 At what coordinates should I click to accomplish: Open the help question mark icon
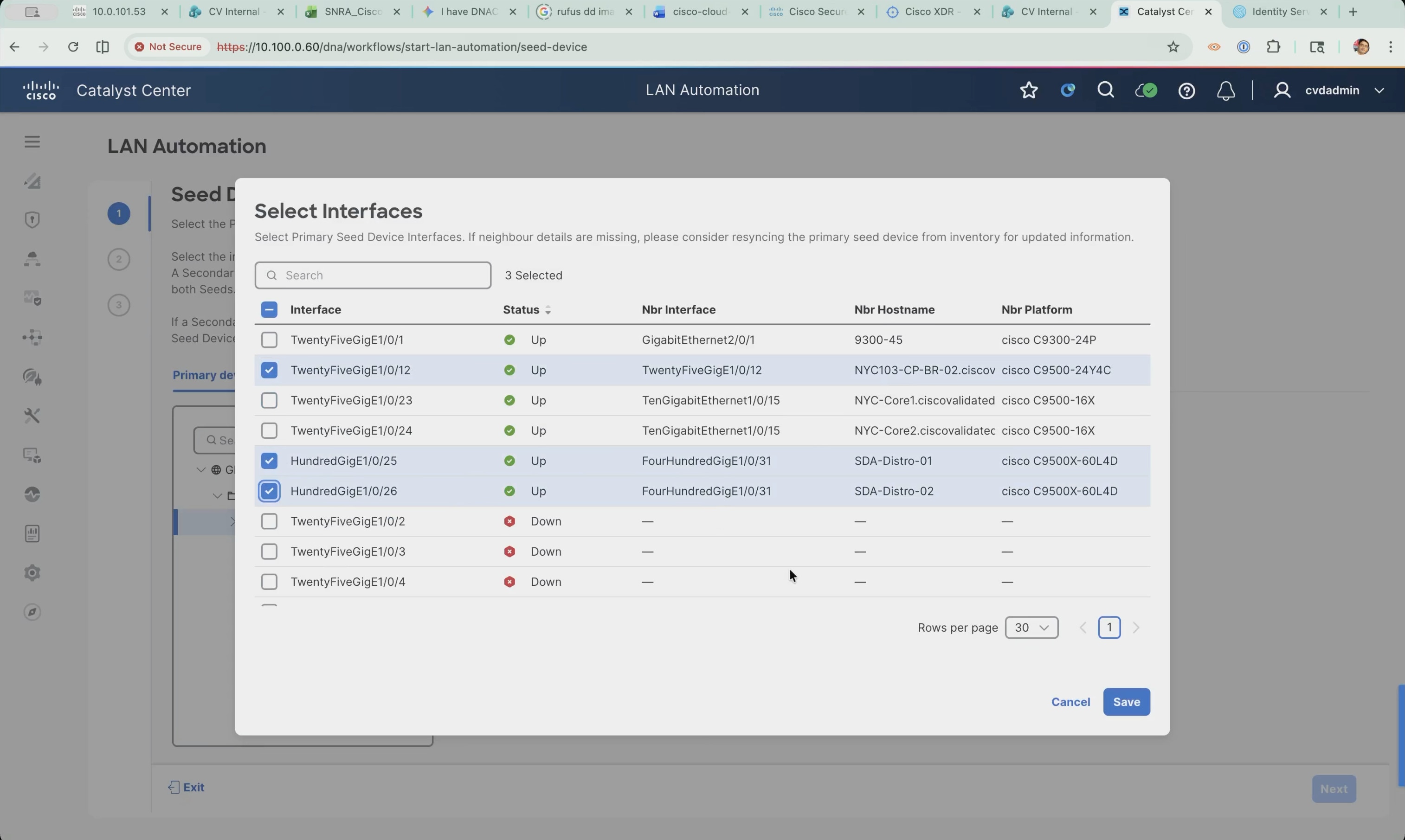coord(1186,90)
